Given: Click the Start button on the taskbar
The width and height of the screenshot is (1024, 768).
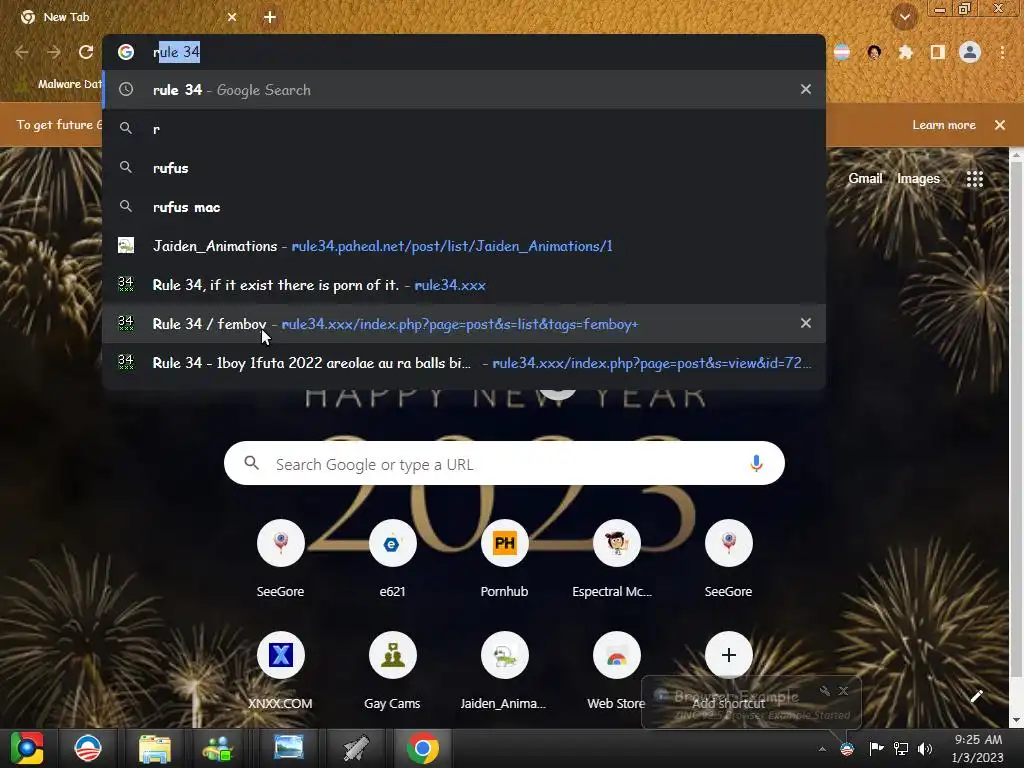Looking at the screenshot, I should click(27, 748).
